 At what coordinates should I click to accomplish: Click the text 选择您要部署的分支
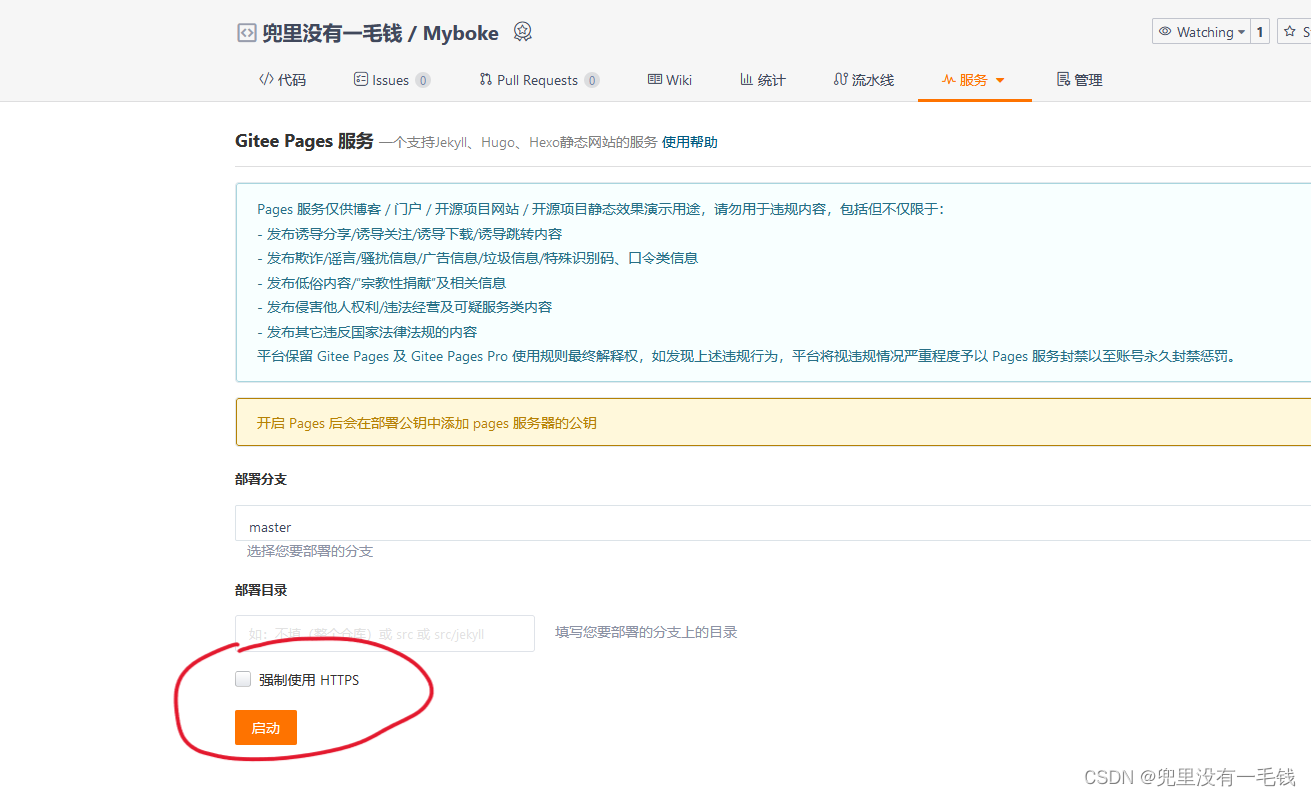click(310, 551)
